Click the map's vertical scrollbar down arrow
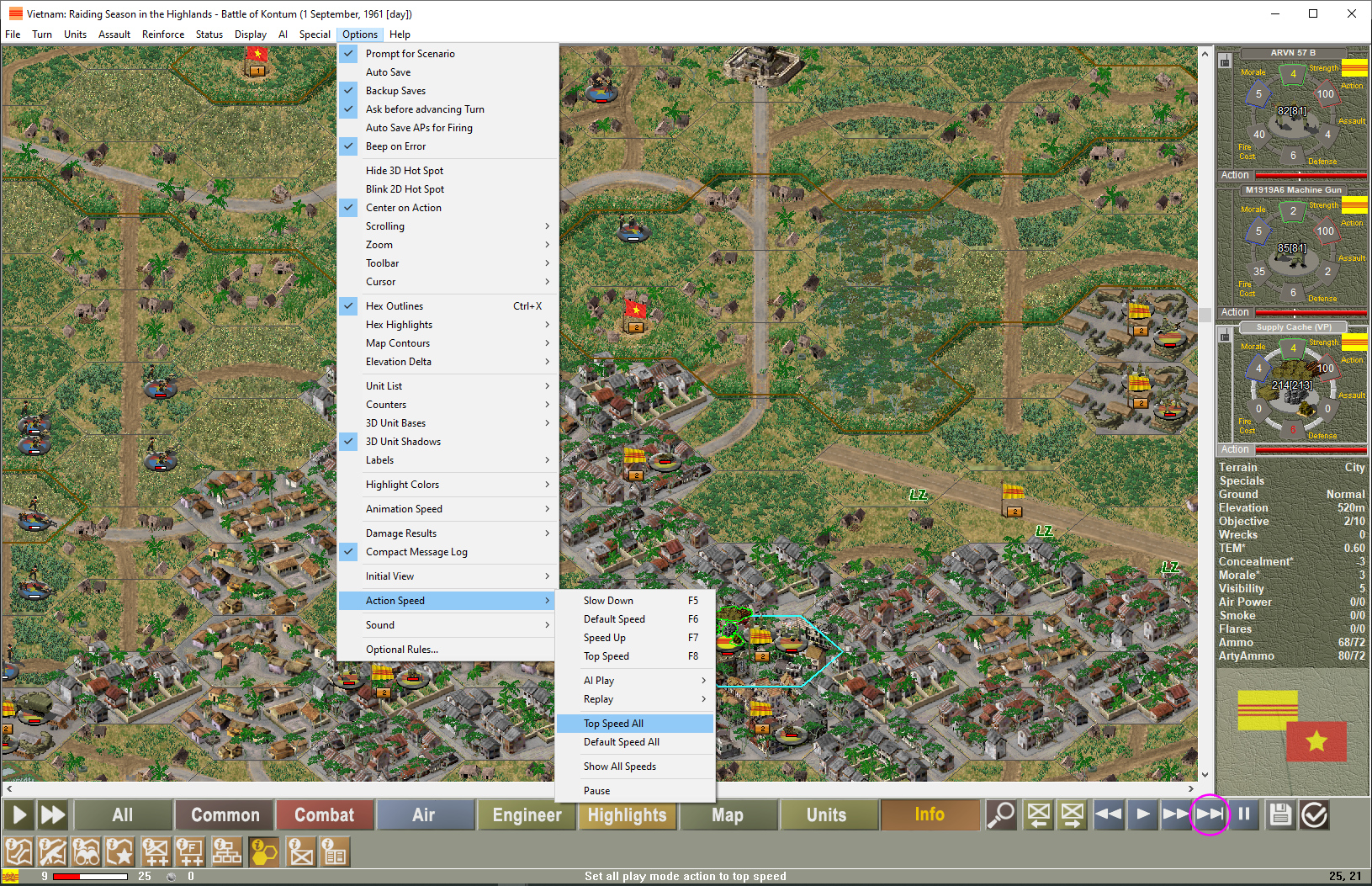 point(1205,775)
